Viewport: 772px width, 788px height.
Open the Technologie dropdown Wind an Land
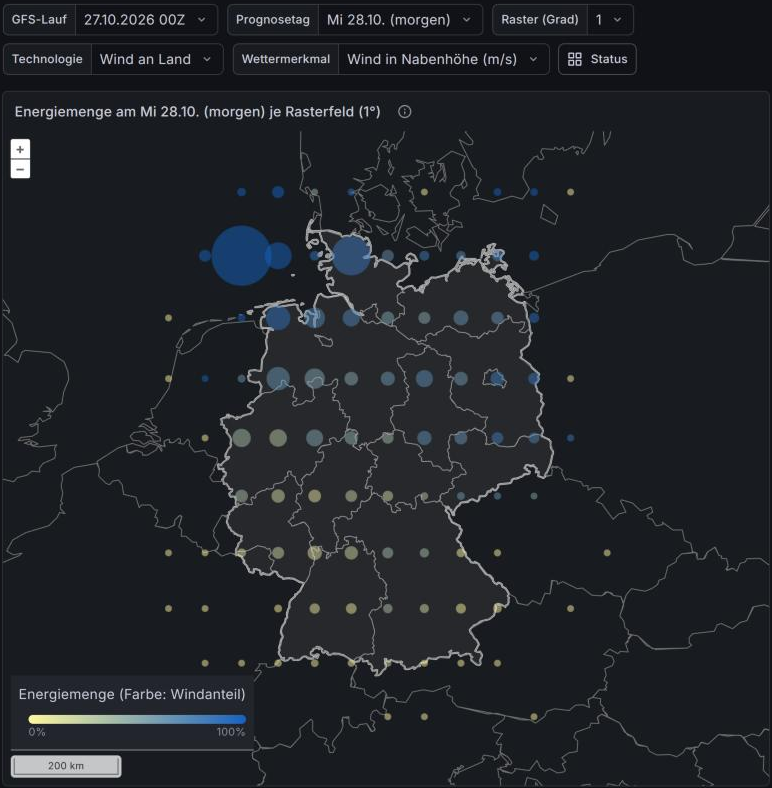coord(157,59)
